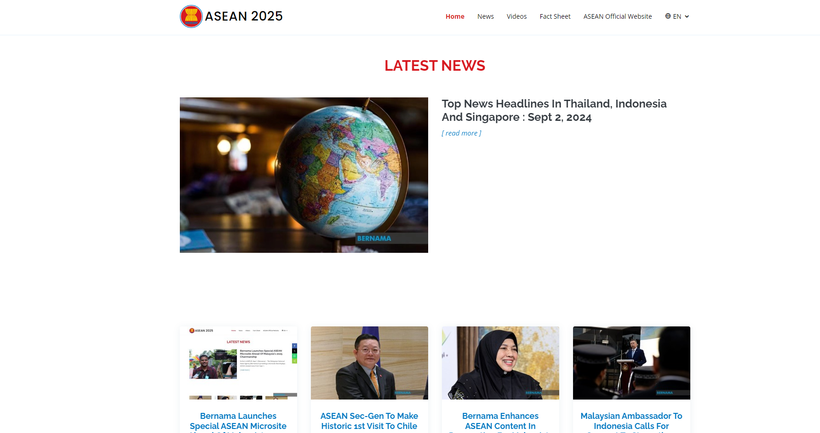Open the ASEAN Sec-Gen photo thumbnail
The height and width of the screenshot is (433, 820).
pos(369,363)
